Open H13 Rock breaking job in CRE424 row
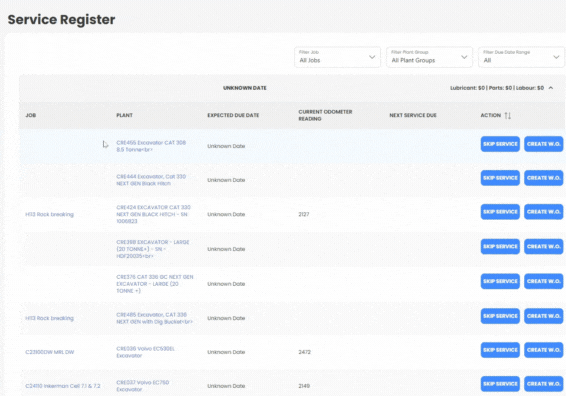 49,214
